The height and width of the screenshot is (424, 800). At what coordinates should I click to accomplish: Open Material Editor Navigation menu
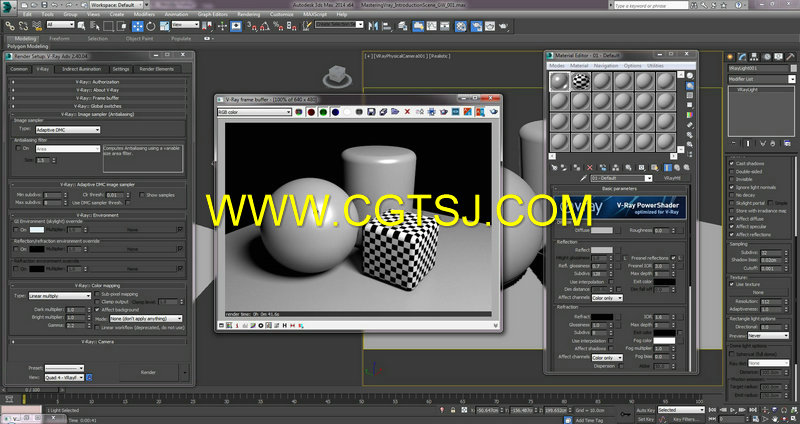606,66
